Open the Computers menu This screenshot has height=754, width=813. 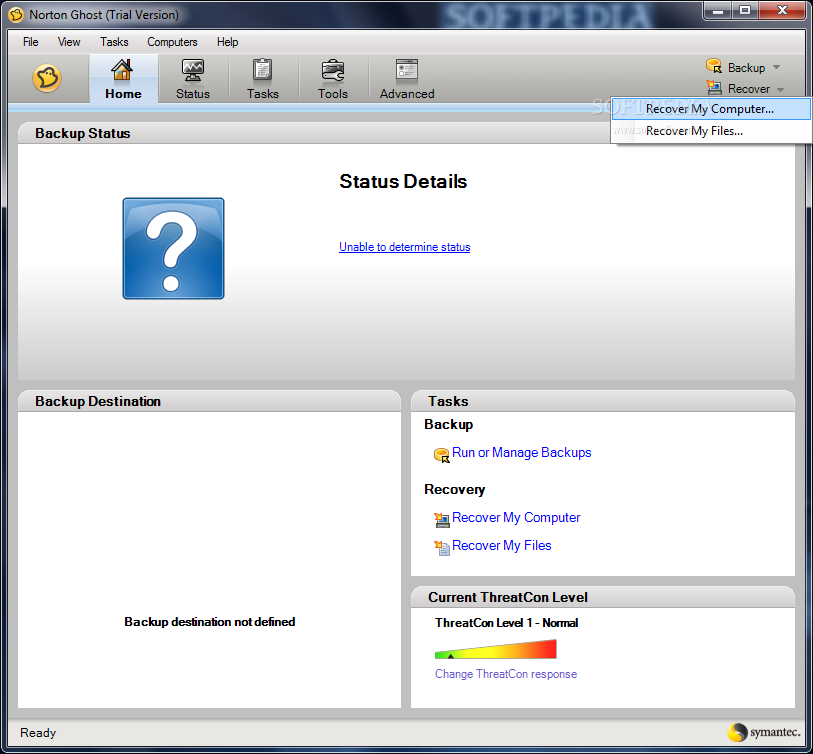click(172, 42)
